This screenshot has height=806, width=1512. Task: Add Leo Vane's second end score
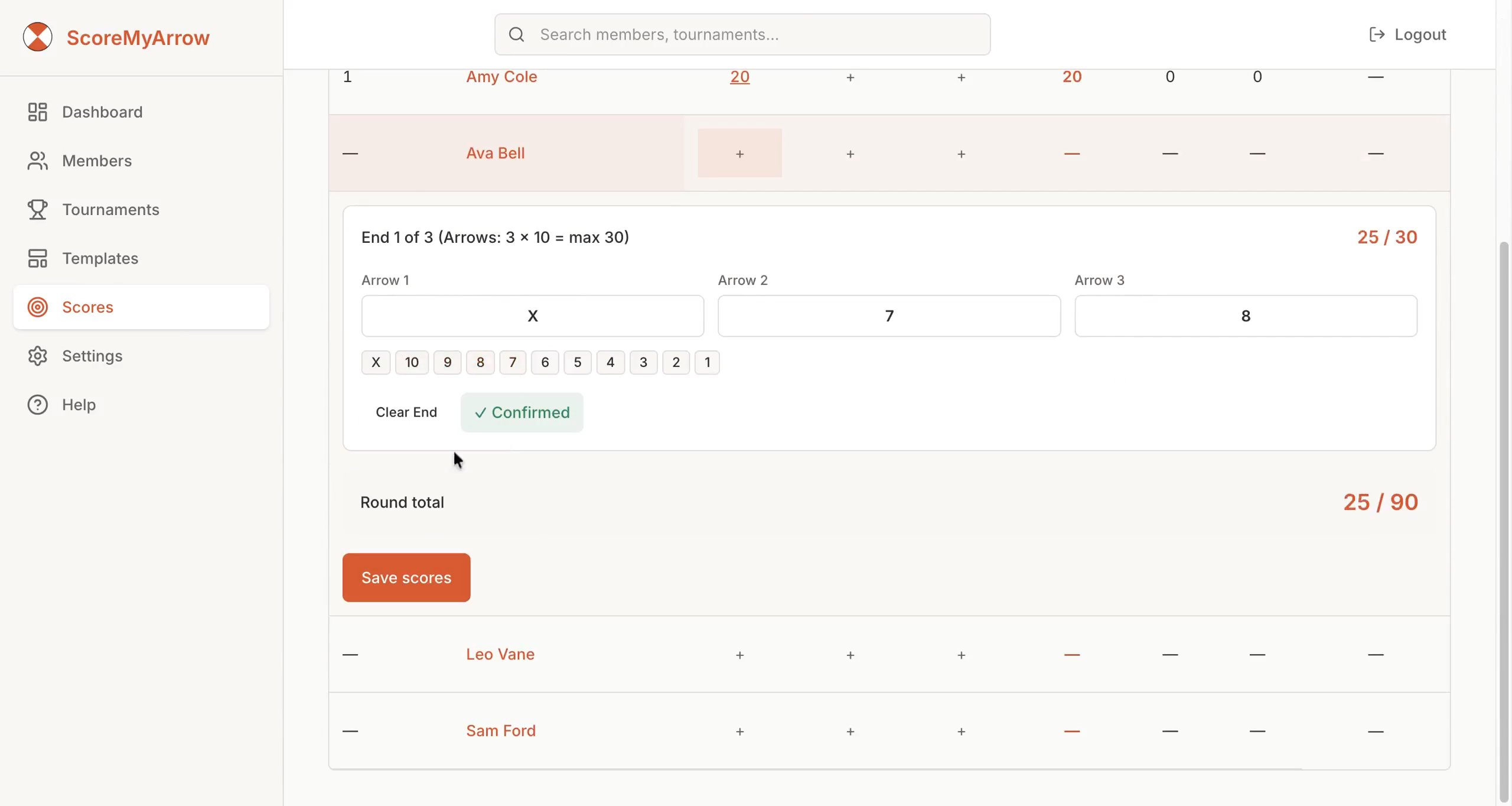tap(850, 655)
